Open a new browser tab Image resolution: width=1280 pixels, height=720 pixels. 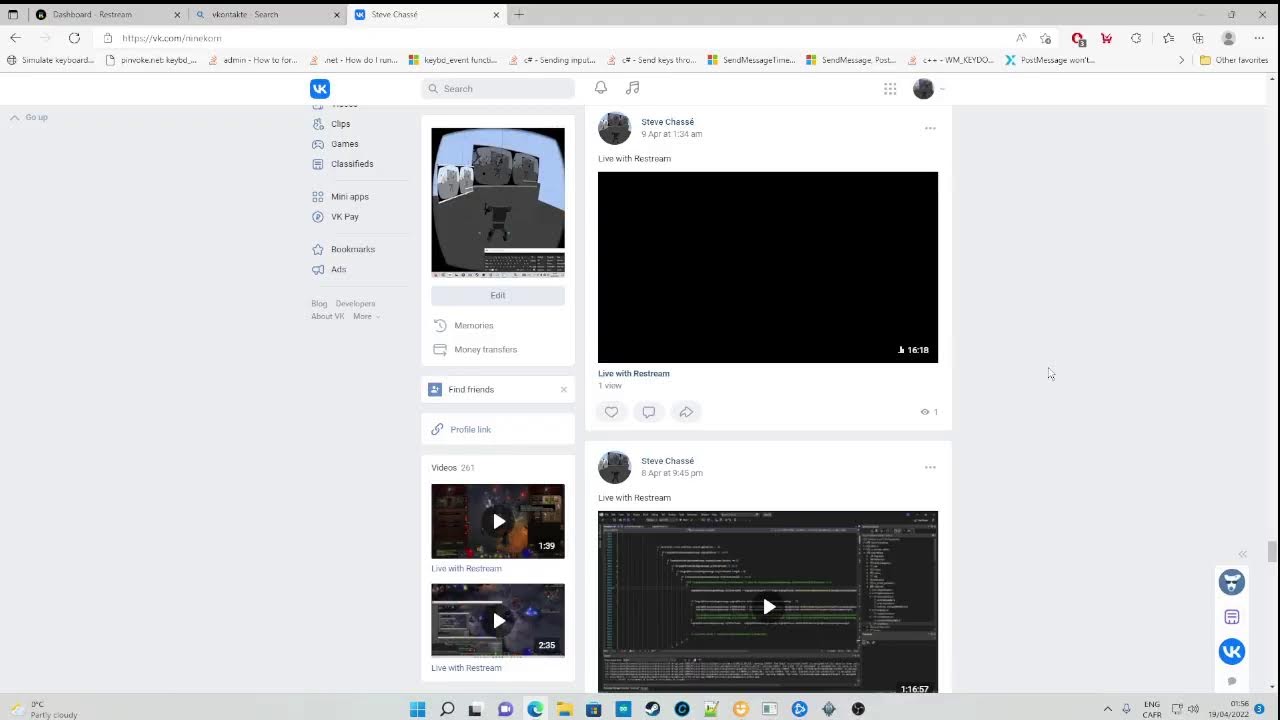coord(519,14)
